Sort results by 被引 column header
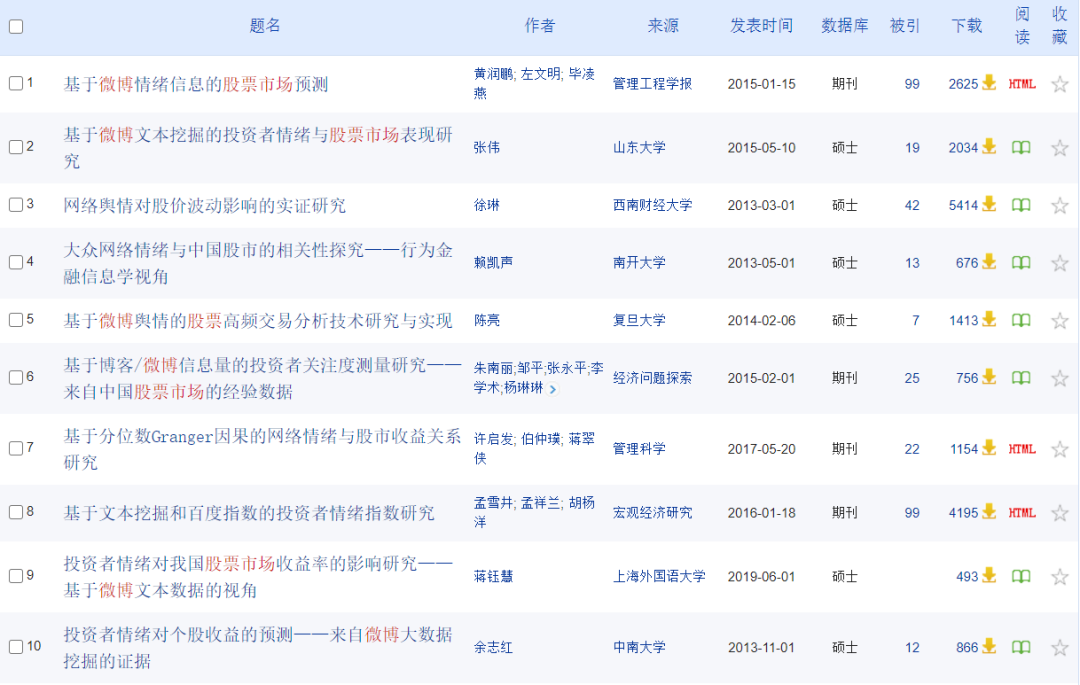Viewport: 1080px width, 685px height. click(x=905, y=26)
